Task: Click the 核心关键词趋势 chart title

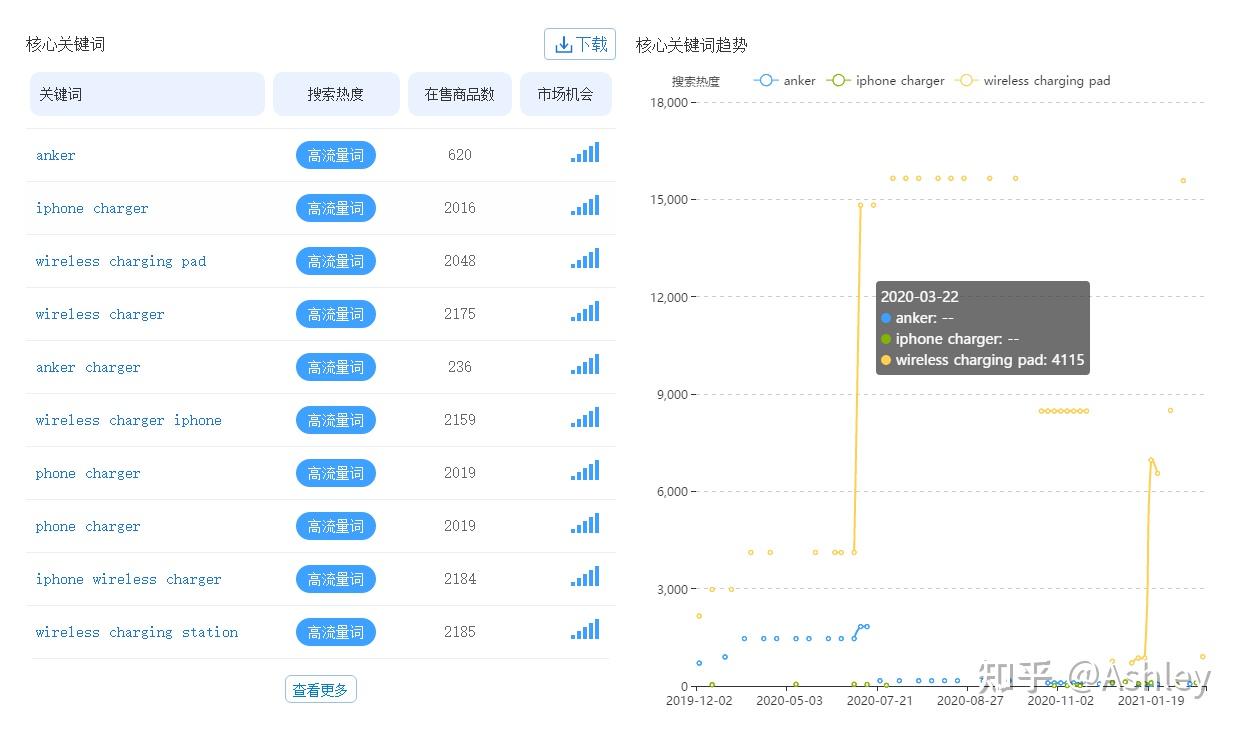Action: [692, 45]
